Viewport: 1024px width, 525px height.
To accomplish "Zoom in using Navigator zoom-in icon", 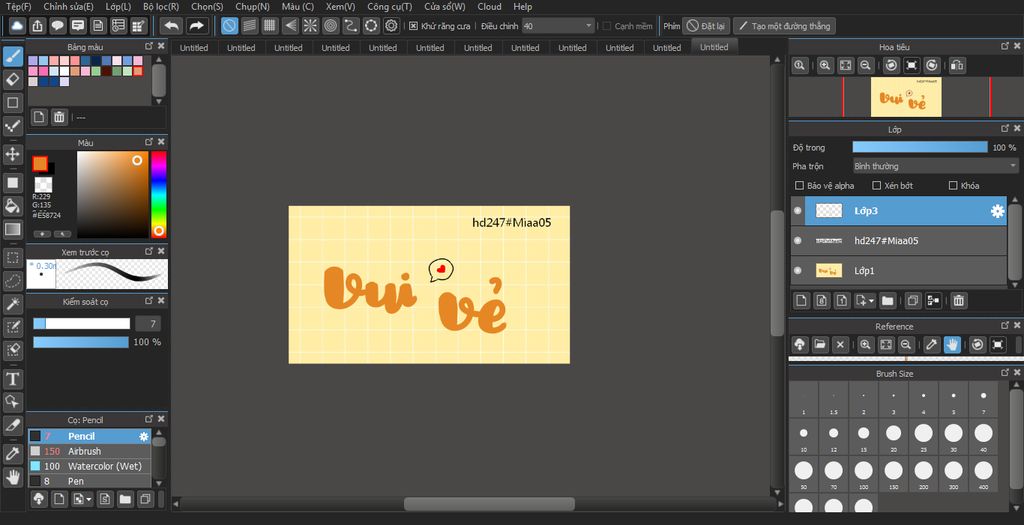I will pyautogui.click(x=825, y=65).
